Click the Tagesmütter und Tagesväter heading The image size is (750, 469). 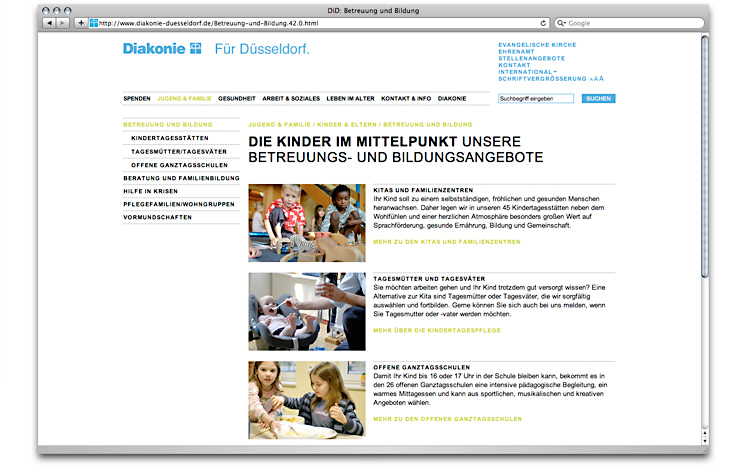tap(429, 279)
